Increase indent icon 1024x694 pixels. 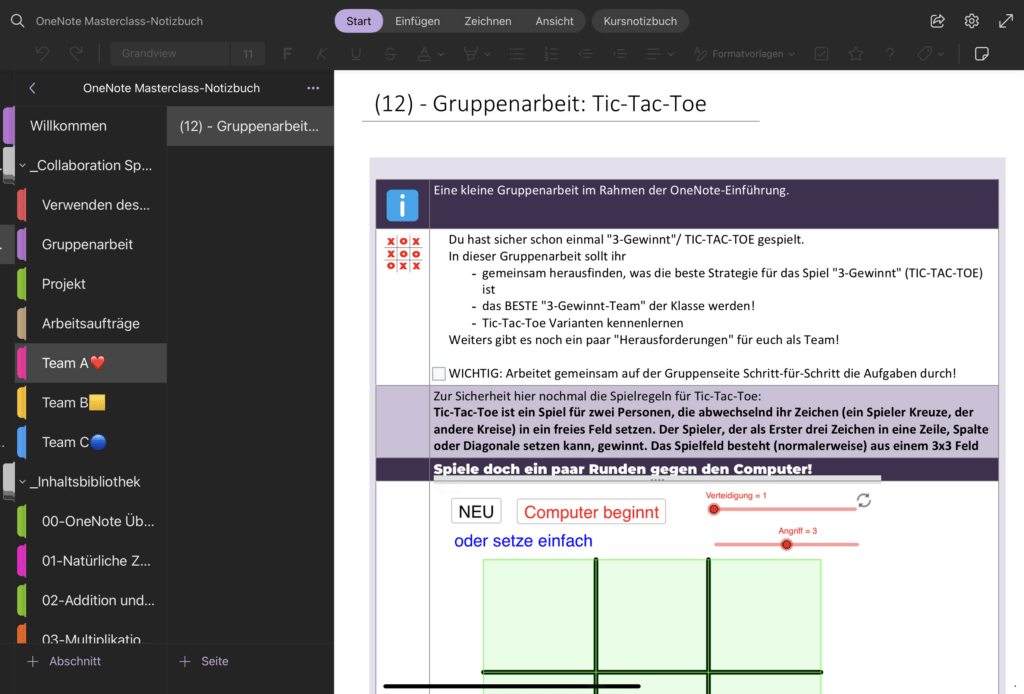(x=620, y=54)
